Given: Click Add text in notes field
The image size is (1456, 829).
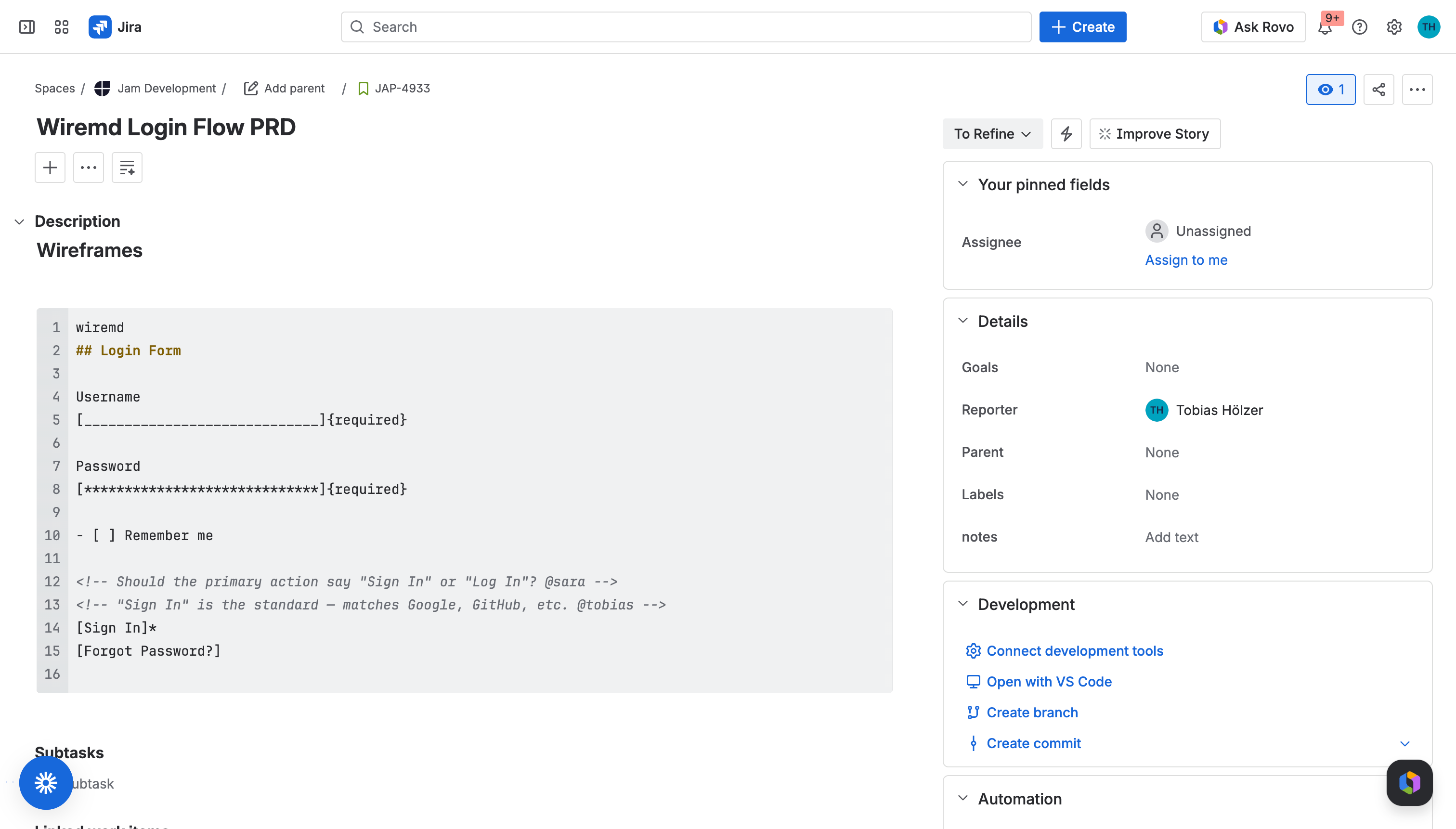Looking at the screenshot, I should point(1171,537).
